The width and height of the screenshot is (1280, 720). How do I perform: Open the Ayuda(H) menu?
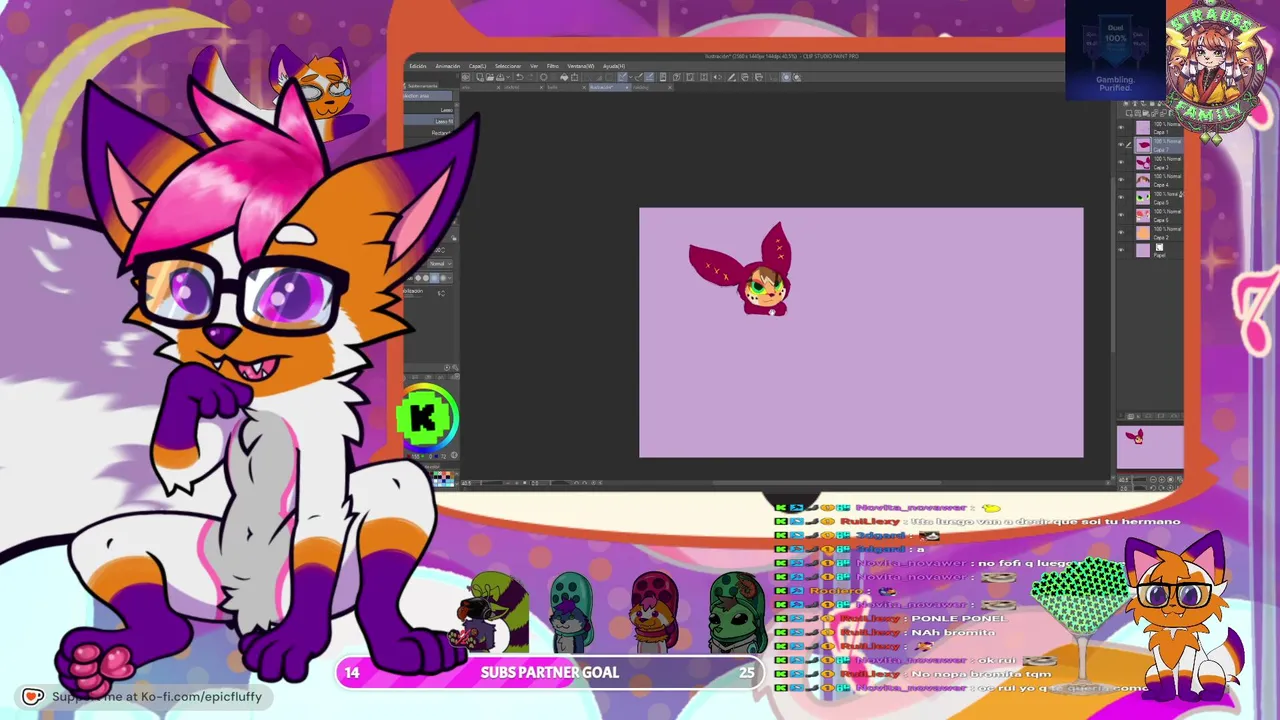coord(613,66)
